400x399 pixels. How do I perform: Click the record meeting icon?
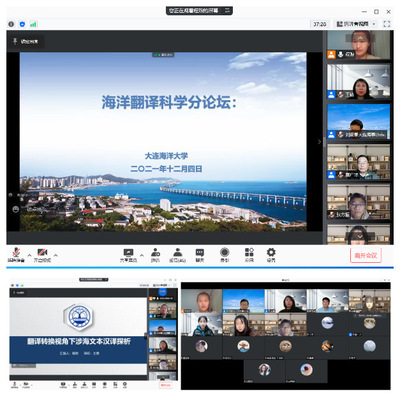(225, 255)
